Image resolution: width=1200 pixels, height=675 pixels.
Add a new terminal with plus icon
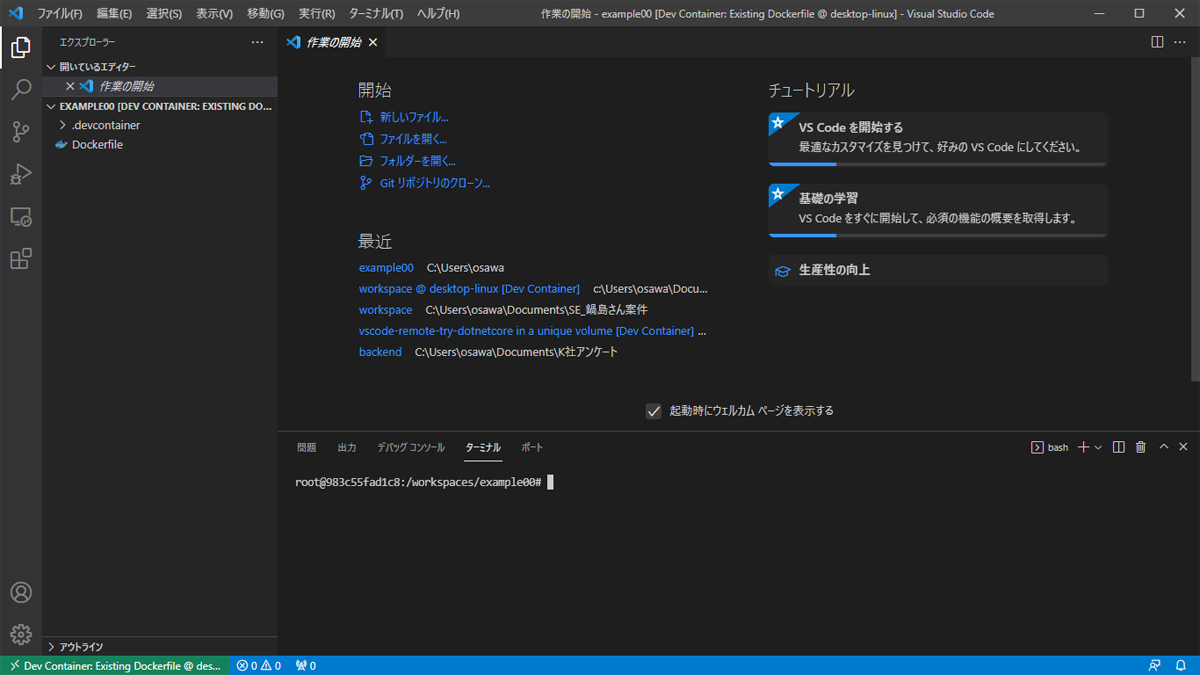coord(1083,447)
